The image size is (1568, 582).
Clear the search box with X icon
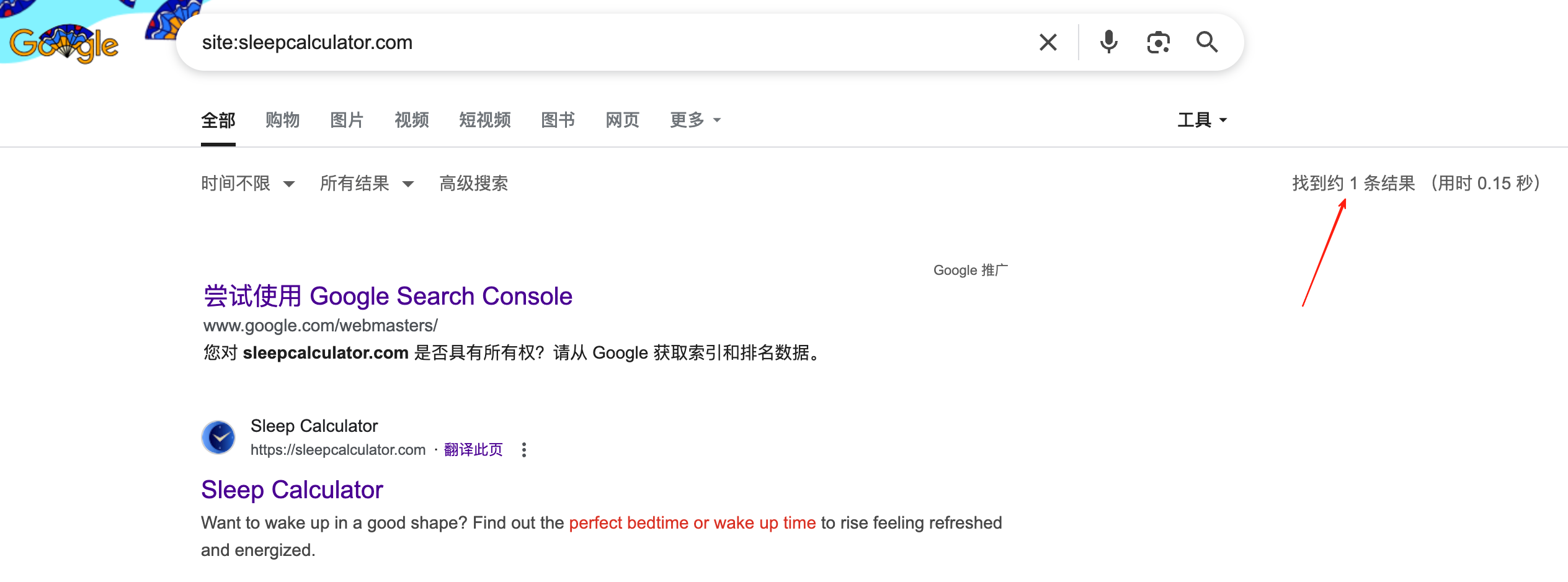[x=1048, y=42]
